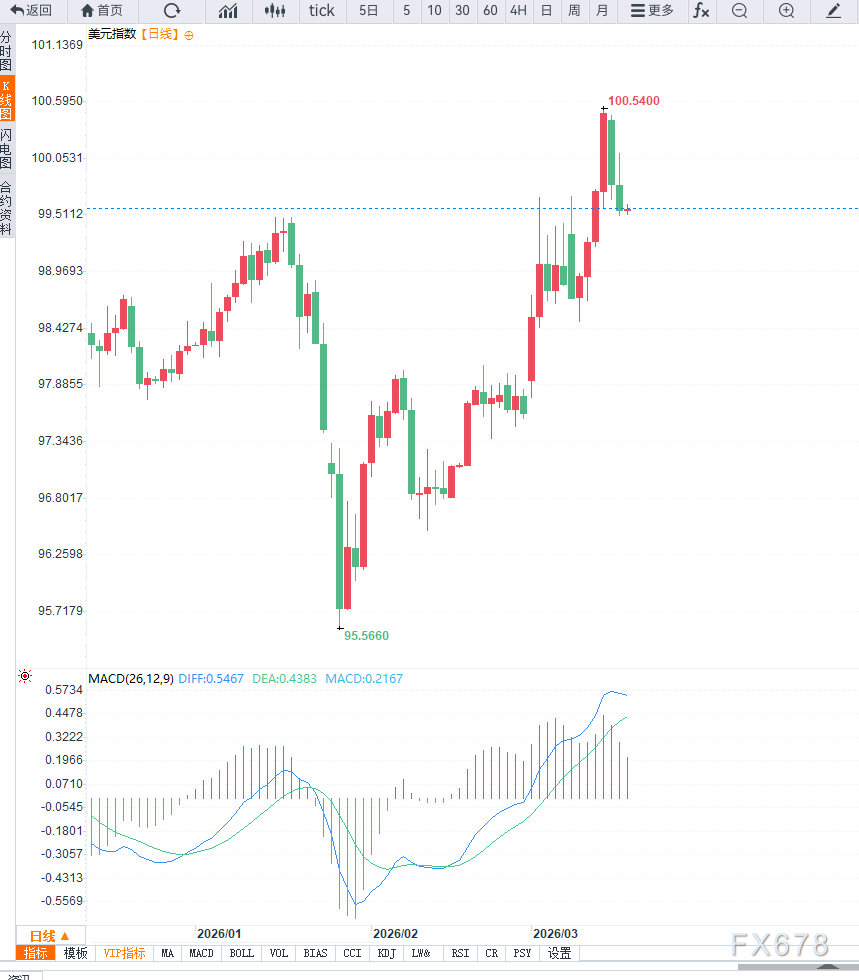
Task: Go back with the 返回 button
Action: [31, 11]
